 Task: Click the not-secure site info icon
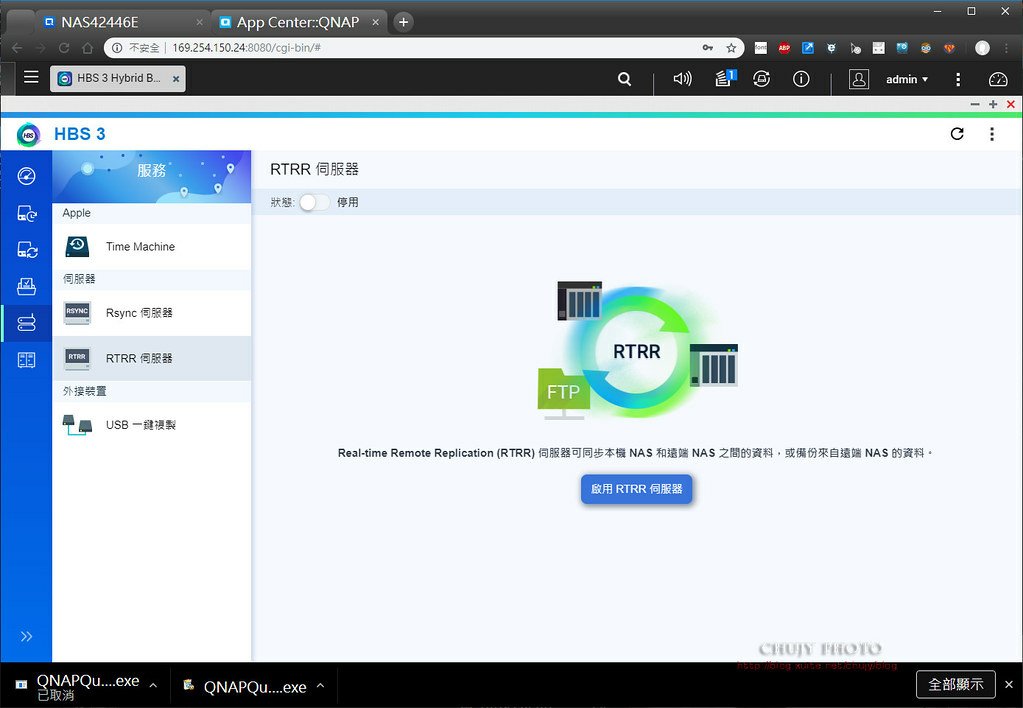click(x=117, y=48)
